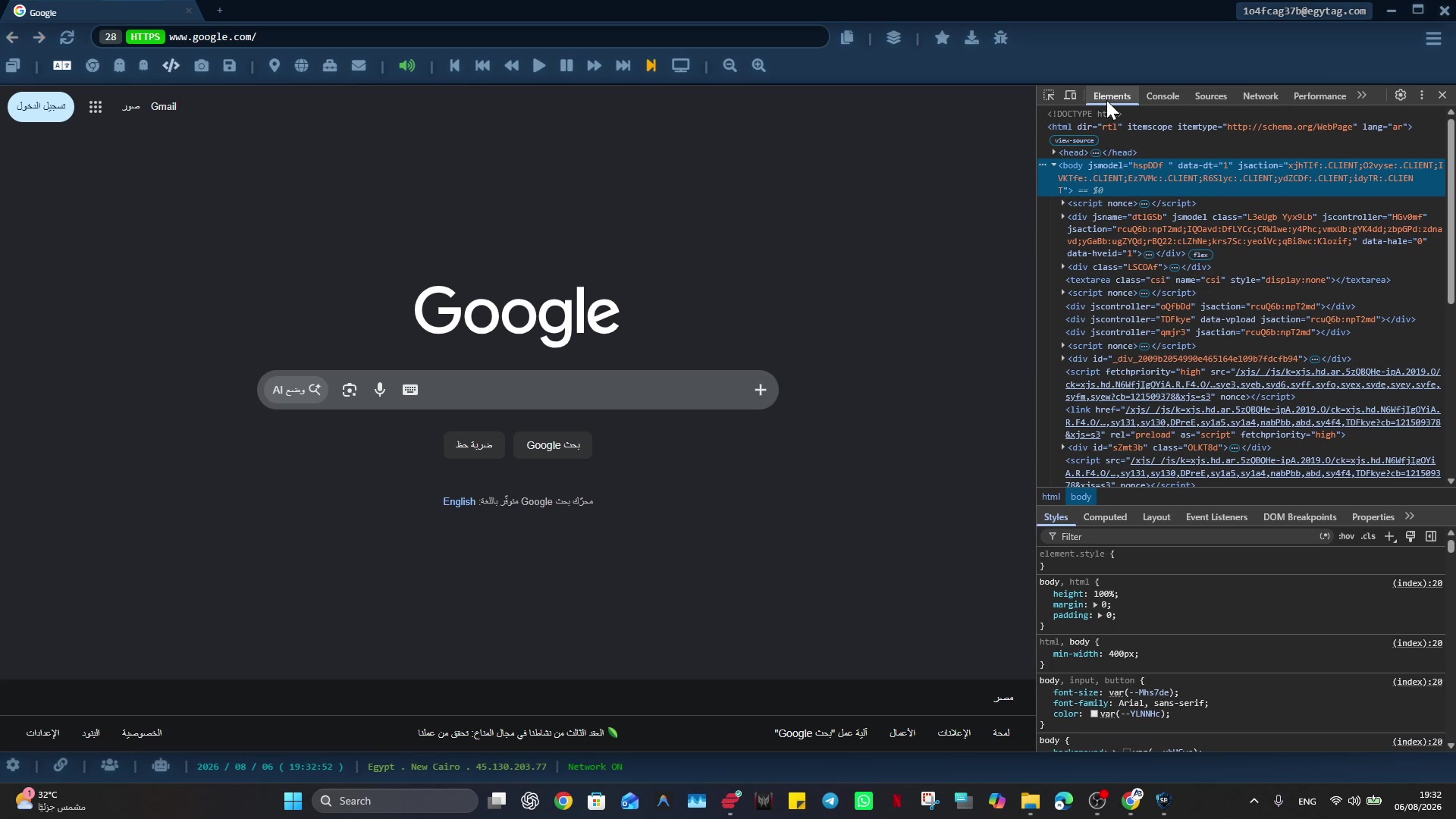Image resolution: width=1456 pixels, height=819 pixels.
Task: Expand the margin shorthand property triangle
Action: click(1095, 605)
